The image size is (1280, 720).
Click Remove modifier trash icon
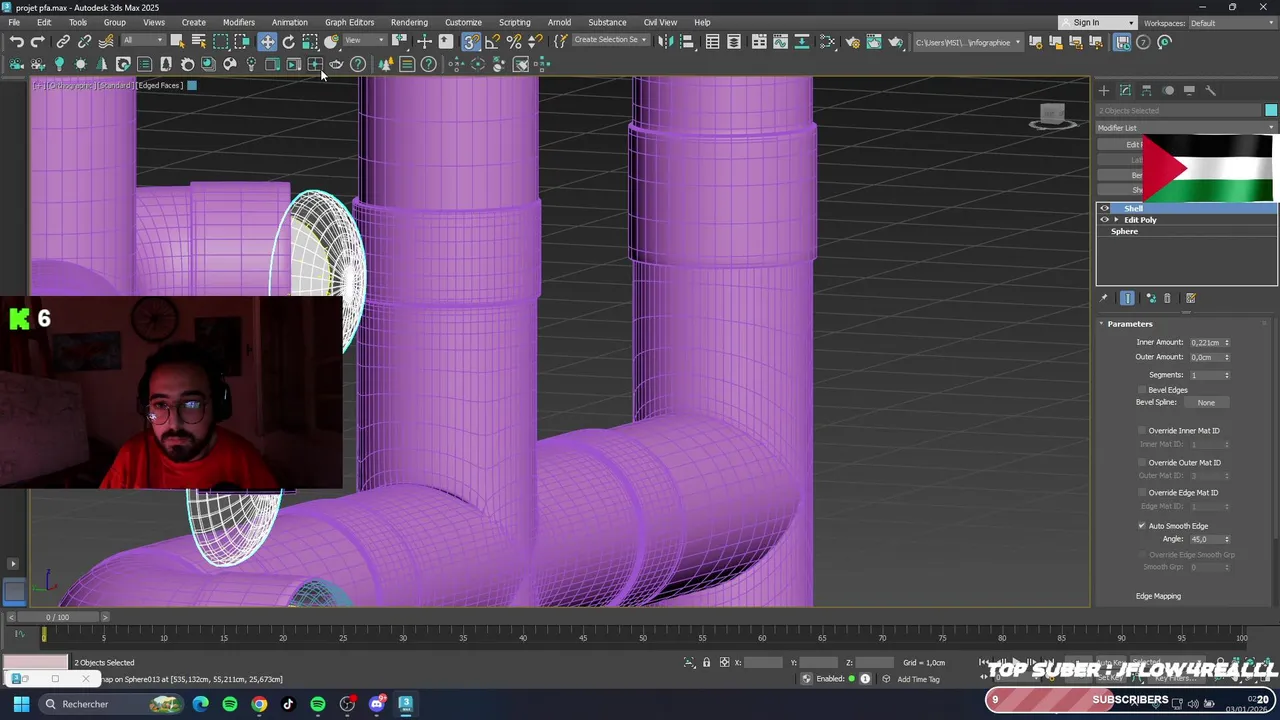(x=1167, y=298)
